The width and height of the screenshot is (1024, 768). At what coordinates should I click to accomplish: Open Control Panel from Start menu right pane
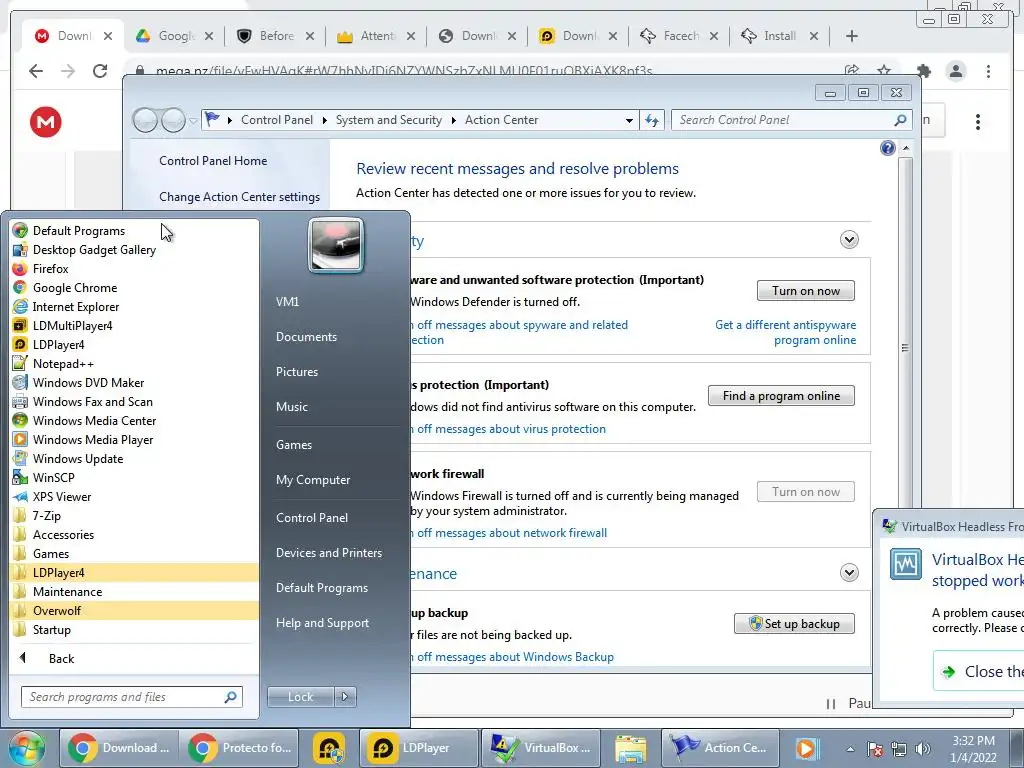coord(312,518)
